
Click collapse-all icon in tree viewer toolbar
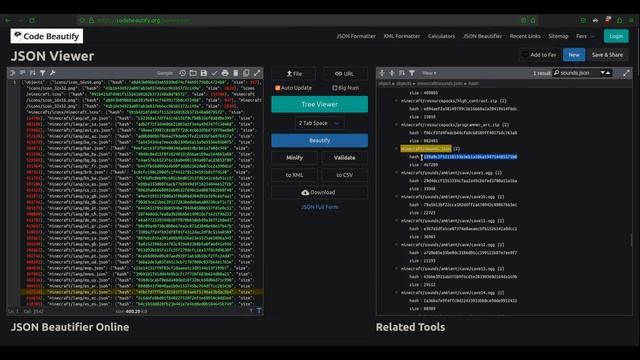coord(392,73)
